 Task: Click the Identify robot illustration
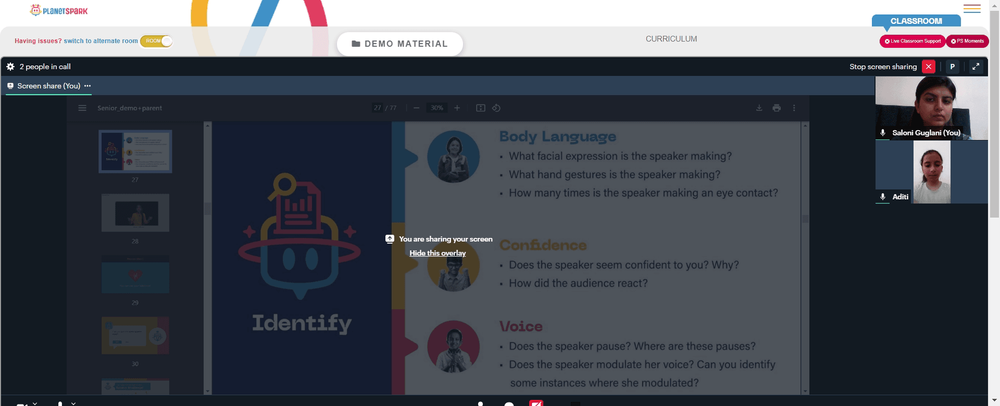(x=299, y=236)
